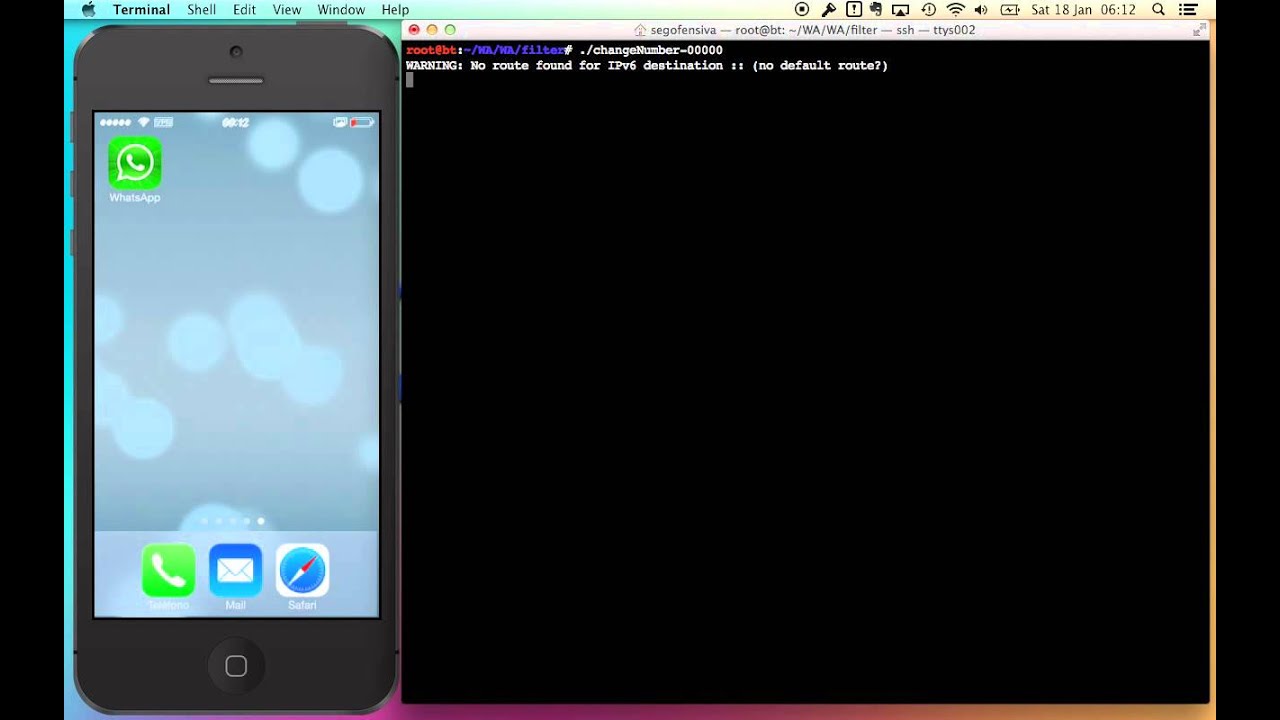1280x720 pixels.
Task: Click the screen recording status icon
Action: tap(802, 10)
